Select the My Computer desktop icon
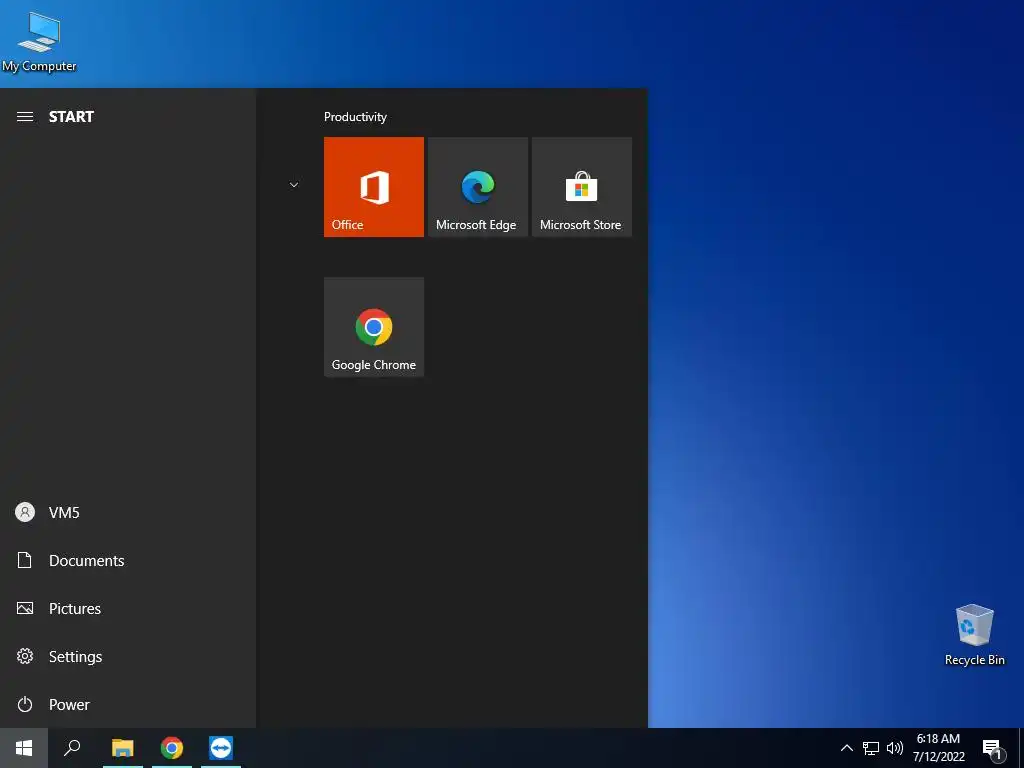 pyautogui.click(x=39, y=42)
